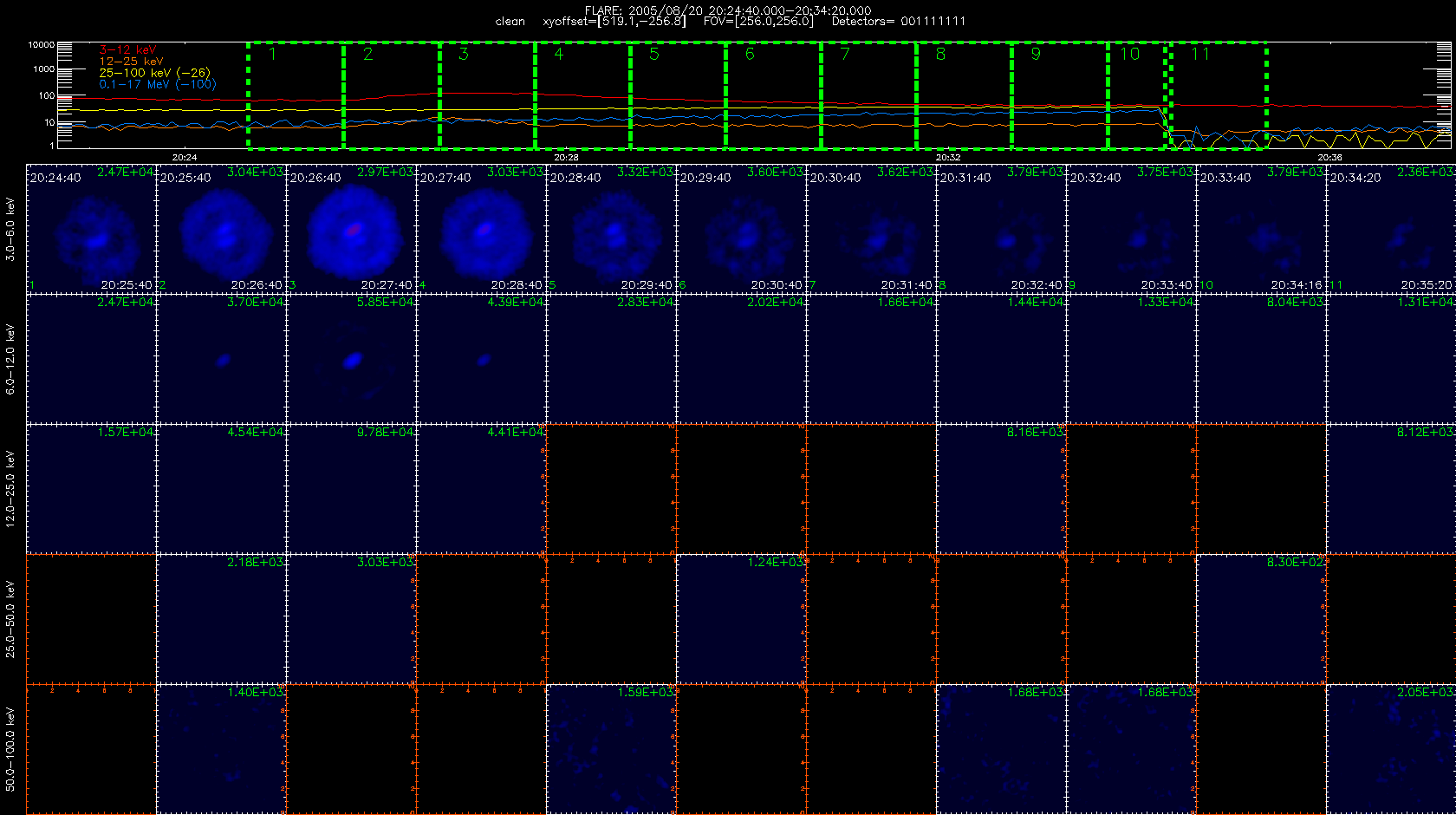
Task: Click the 20:28 time axis tick label
Action: [x=566, y=157]
